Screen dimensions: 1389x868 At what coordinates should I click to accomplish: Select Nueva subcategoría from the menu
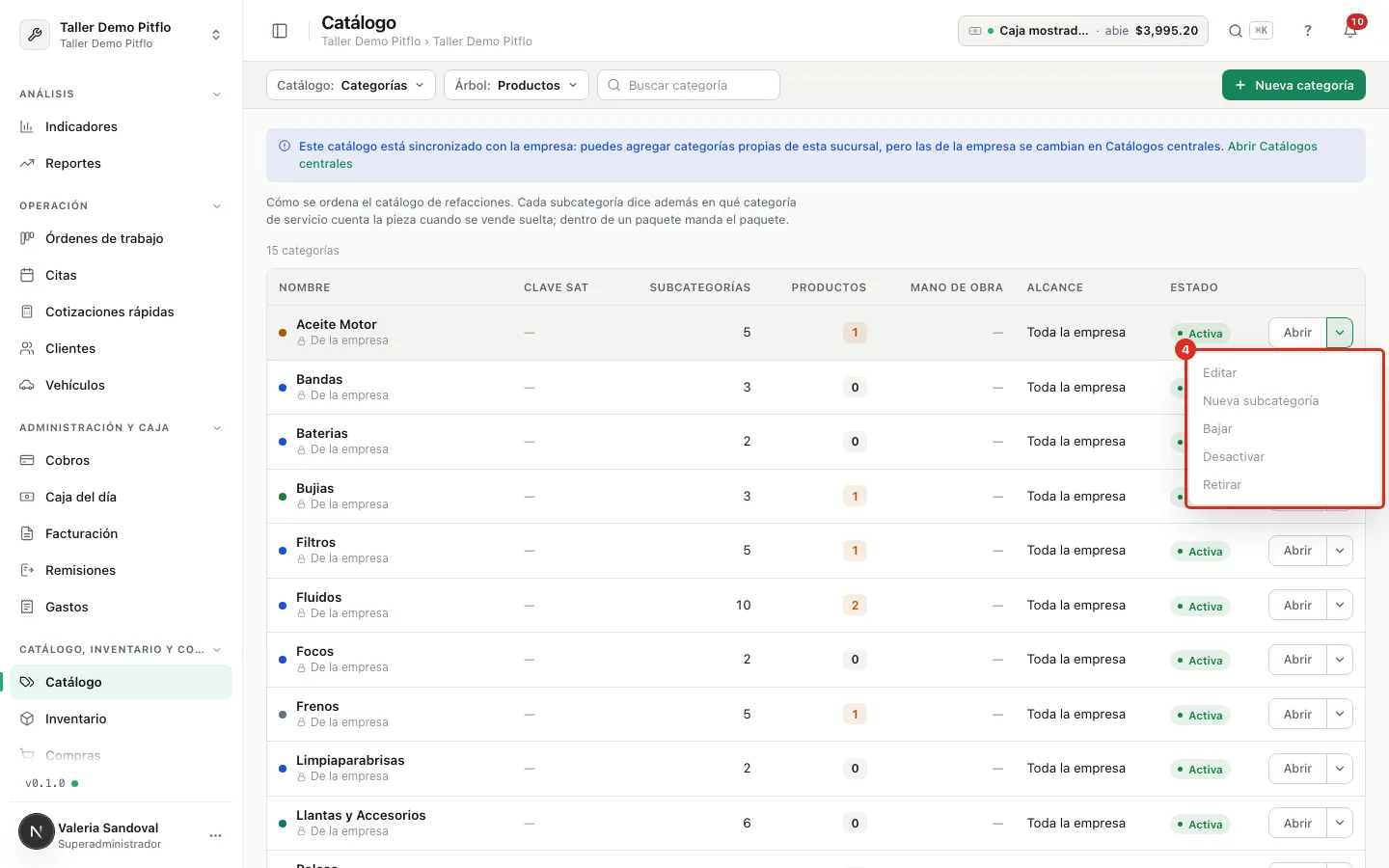(1285, 401)
